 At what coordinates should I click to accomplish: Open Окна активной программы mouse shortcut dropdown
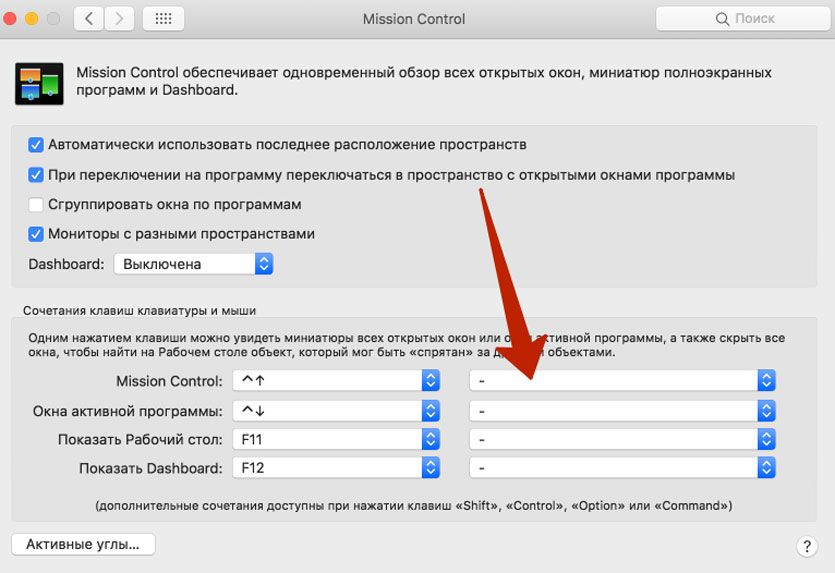click(x=622, y=411)
